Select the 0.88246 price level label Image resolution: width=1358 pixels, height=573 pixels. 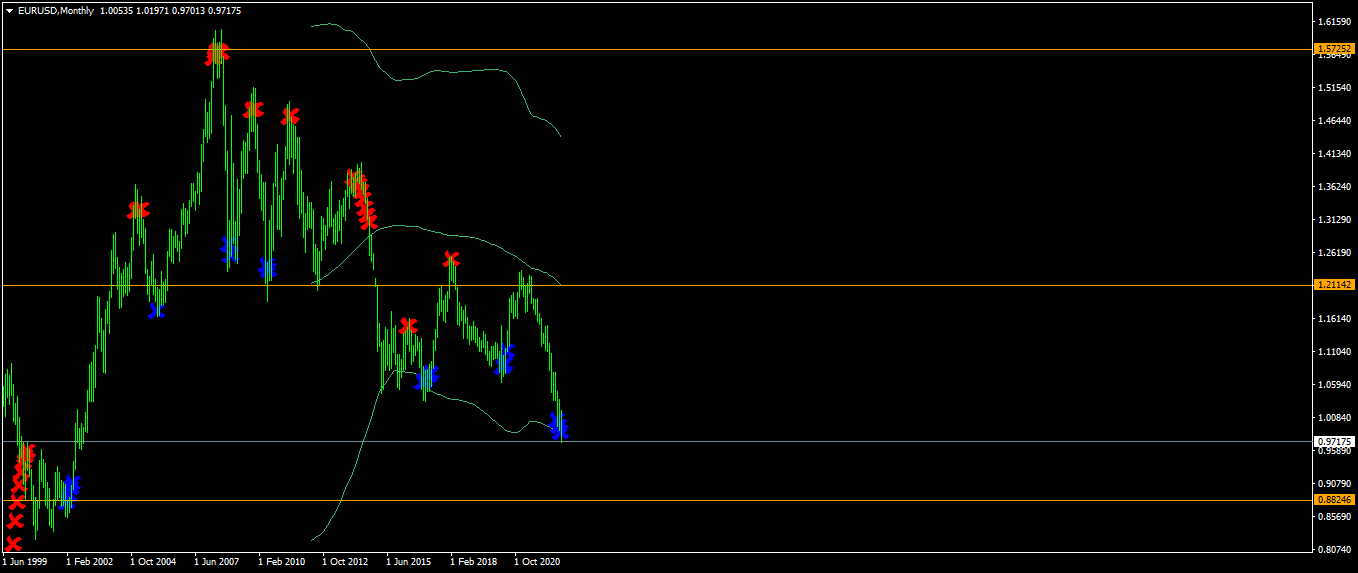click(1334, 499)
